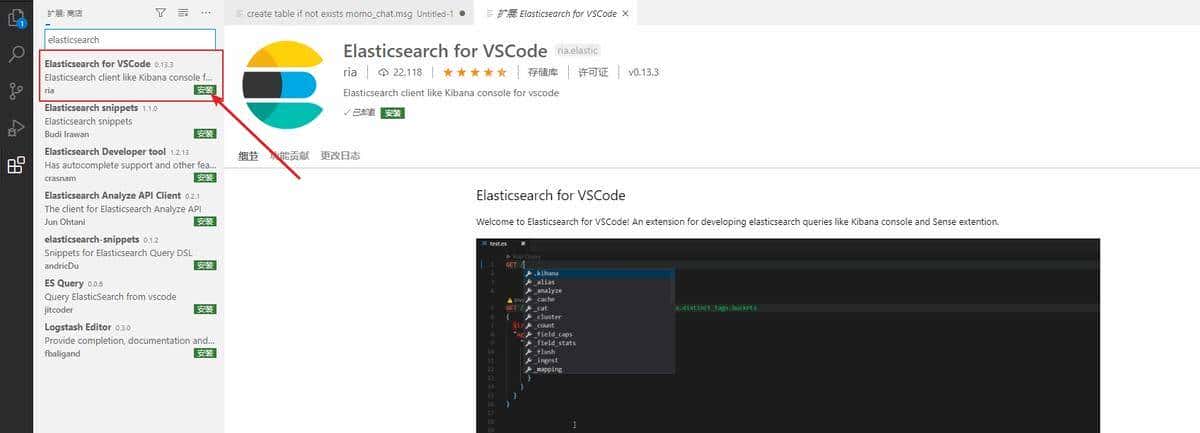The image size is (1200, 433).
Task: Click the v0.13.3 version label
Action: [644, 72]
